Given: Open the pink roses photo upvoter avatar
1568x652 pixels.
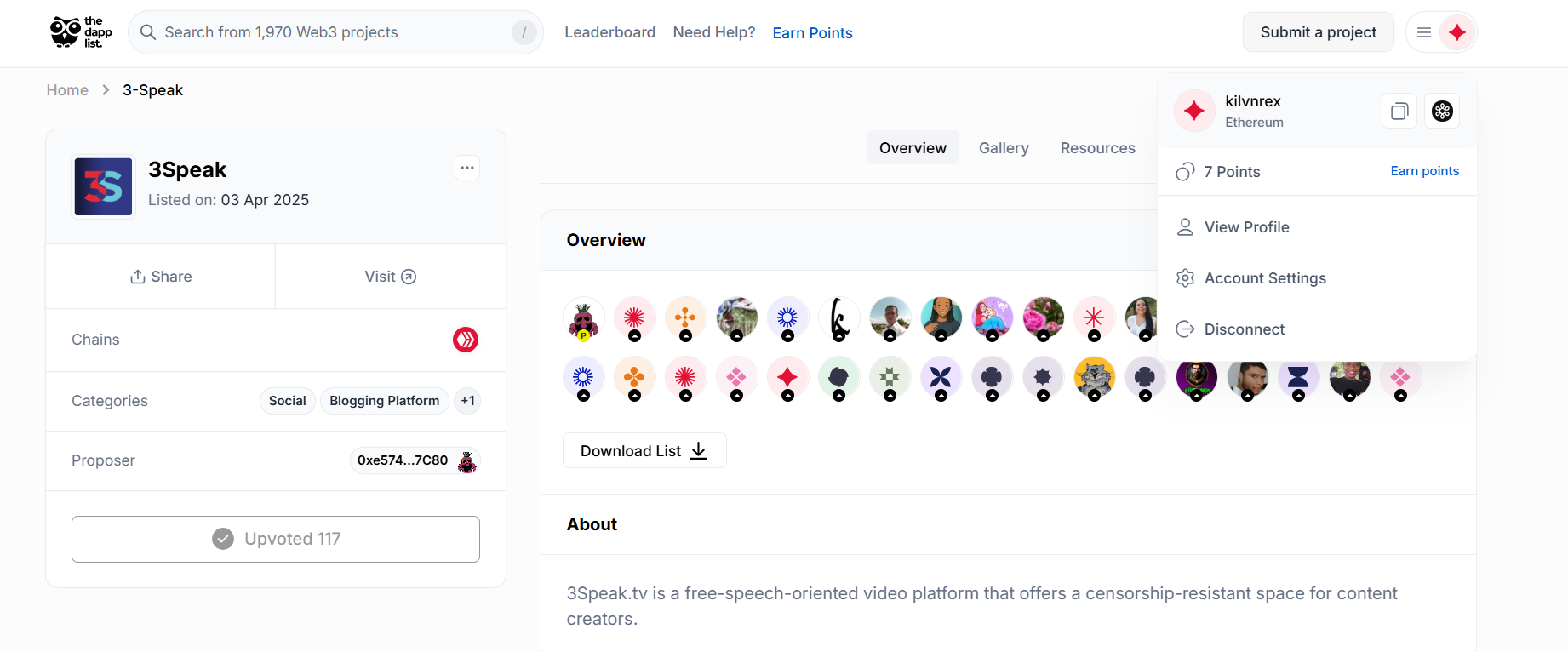Looking at the screenshot, I should click(1044, 318).
